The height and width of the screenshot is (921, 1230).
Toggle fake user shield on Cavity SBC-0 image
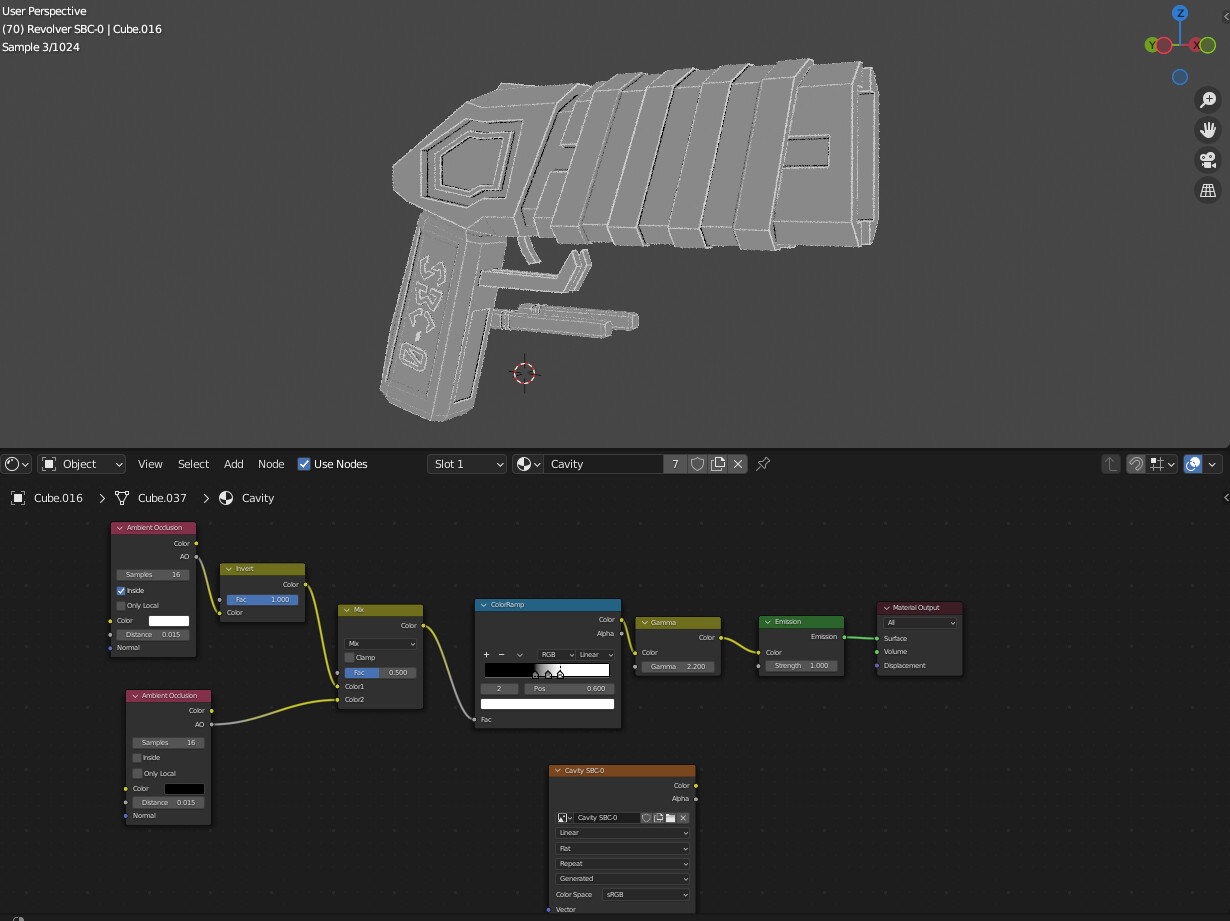pyautogui.click(x=647, y=818)
